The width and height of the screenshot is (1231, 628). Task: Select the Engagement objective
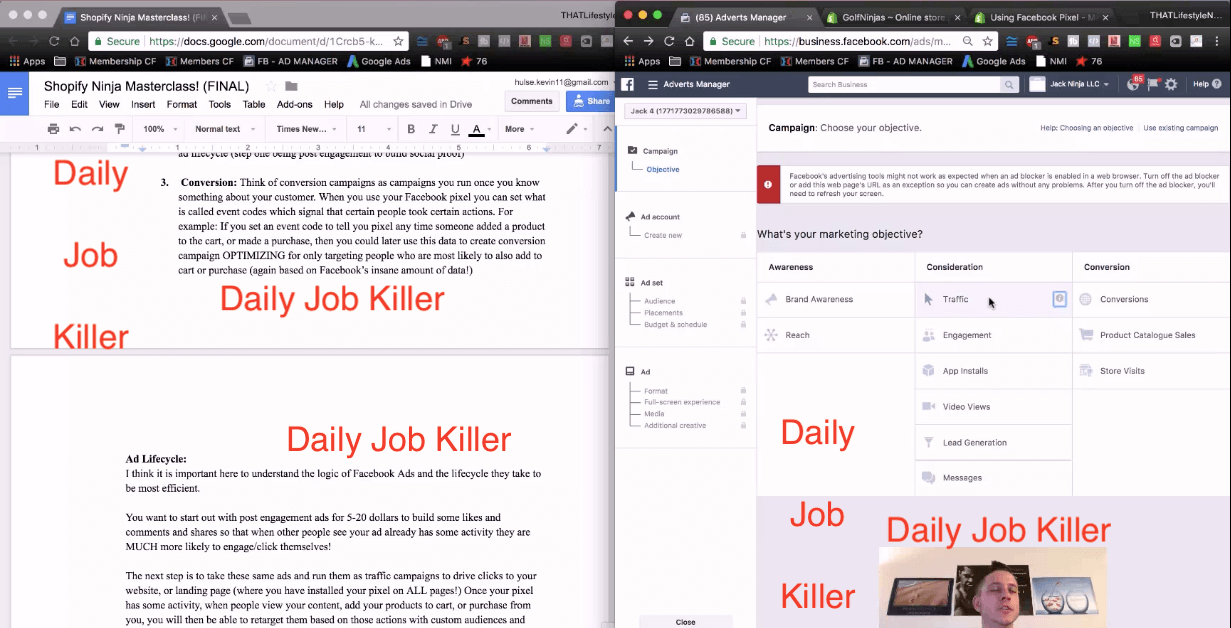(x=993, y=335)
